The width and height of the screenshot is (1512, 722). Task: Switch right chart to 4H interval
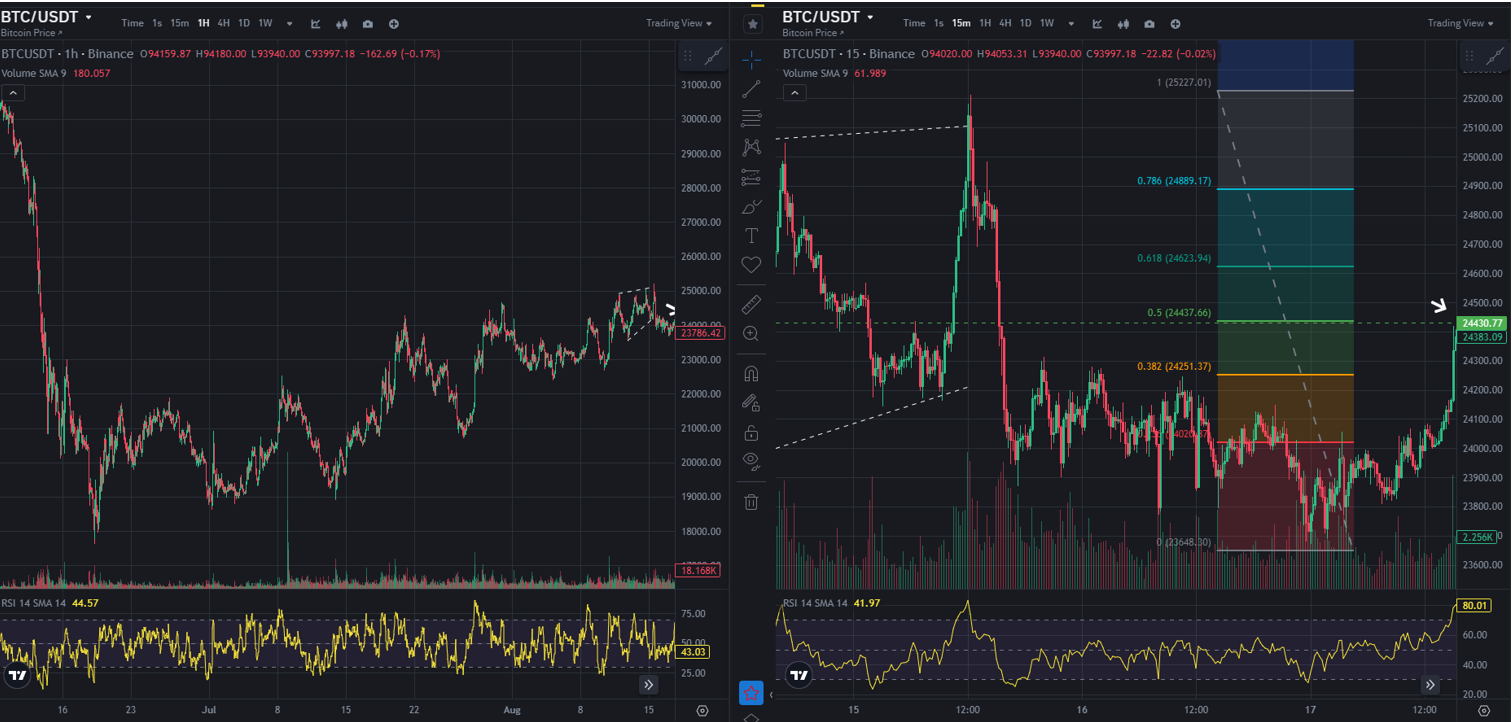point(1004,23)
